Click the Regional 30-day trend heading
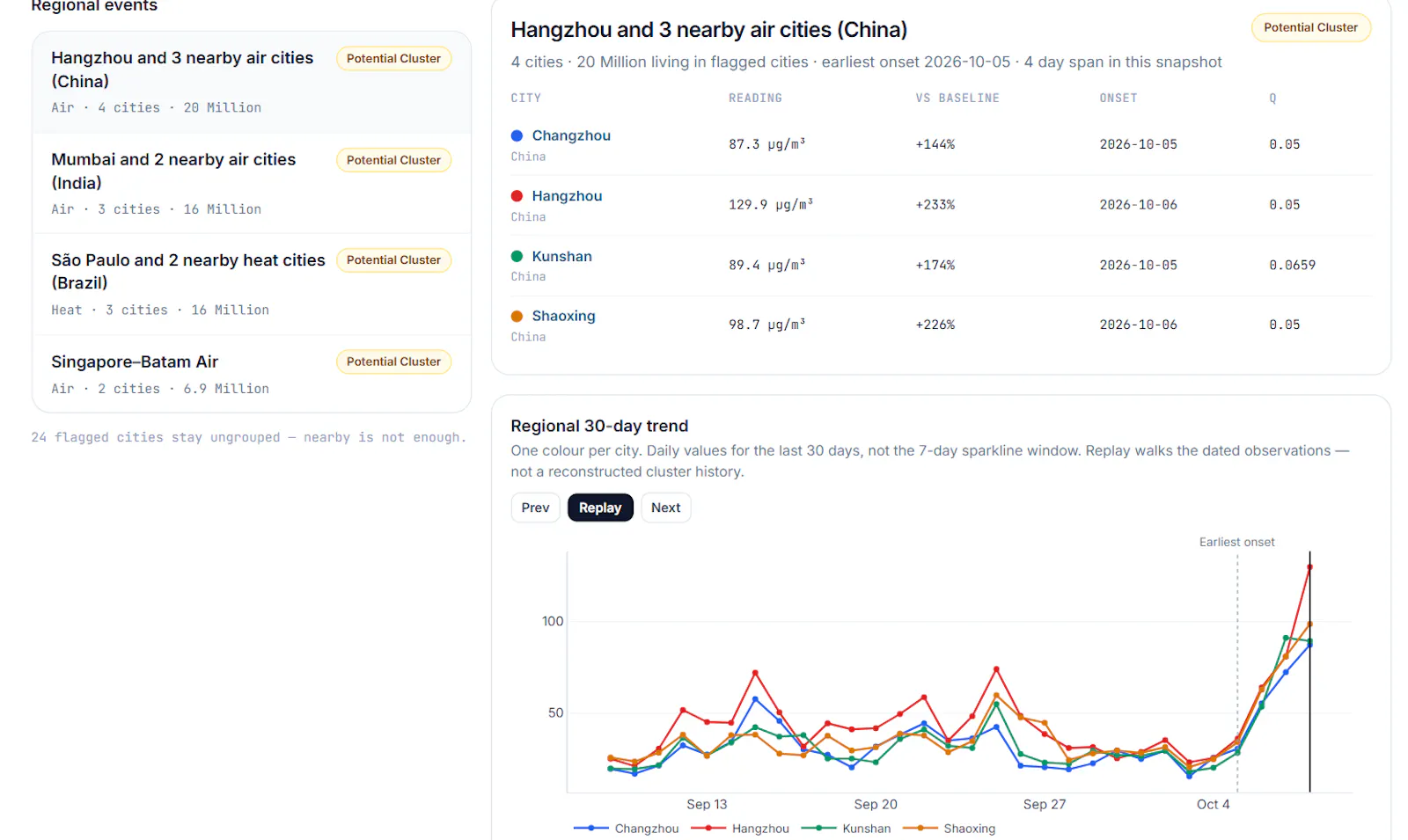The width and height of the screenshot is (1408, 840). pyautogui.click(x=599, y=426)
